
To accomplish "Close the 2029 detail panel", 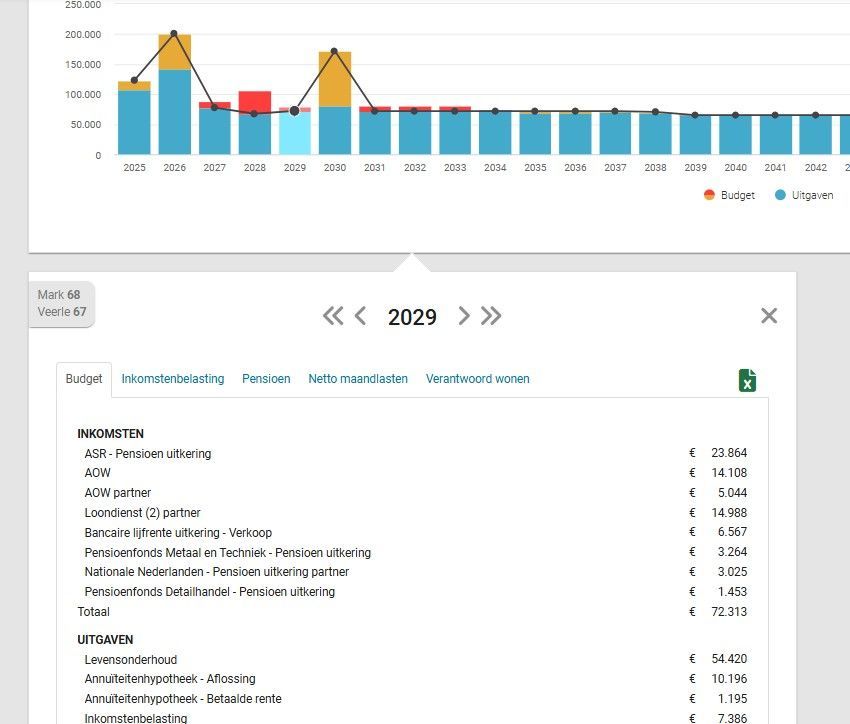I will pyautogui.click(x=769, y=316).
